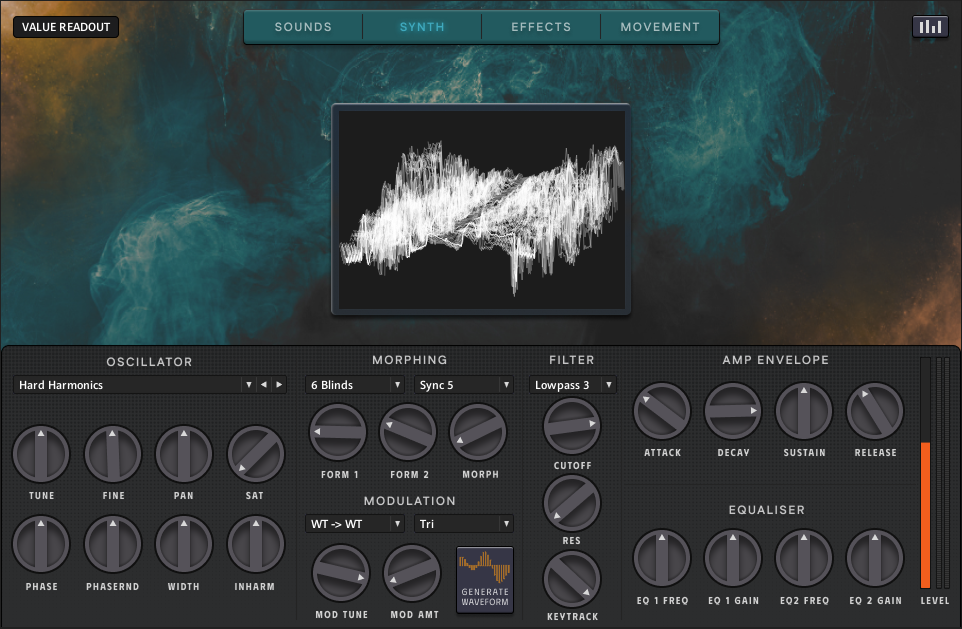The image size is (962, 629).
Task: Open the Lowpass 3 filter type dropdown
Action: pyautogui.click(x=572, y=385)
